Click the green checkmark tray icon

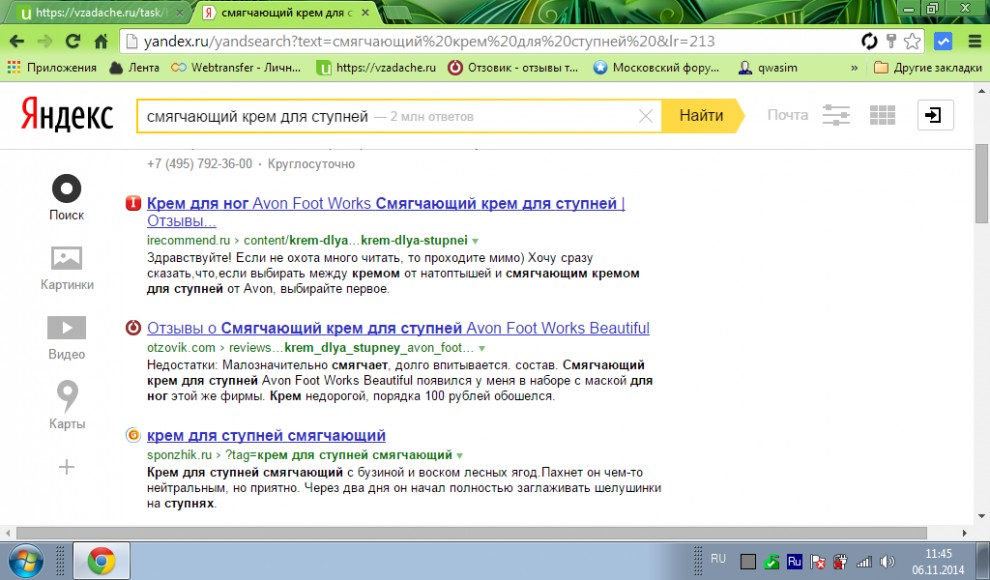coord(771,561)
